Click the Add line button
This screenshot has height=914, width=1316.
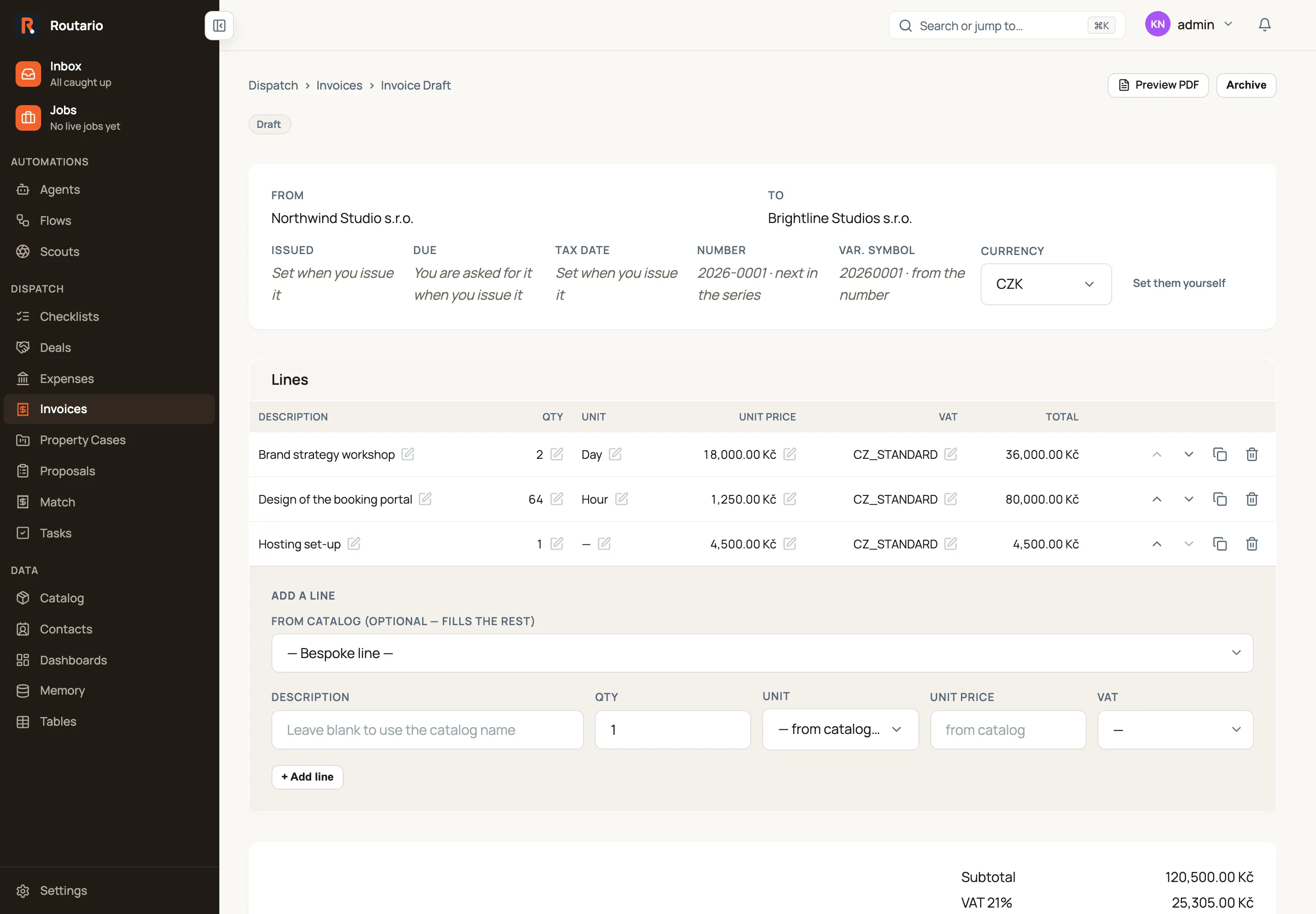pos(308,777)
